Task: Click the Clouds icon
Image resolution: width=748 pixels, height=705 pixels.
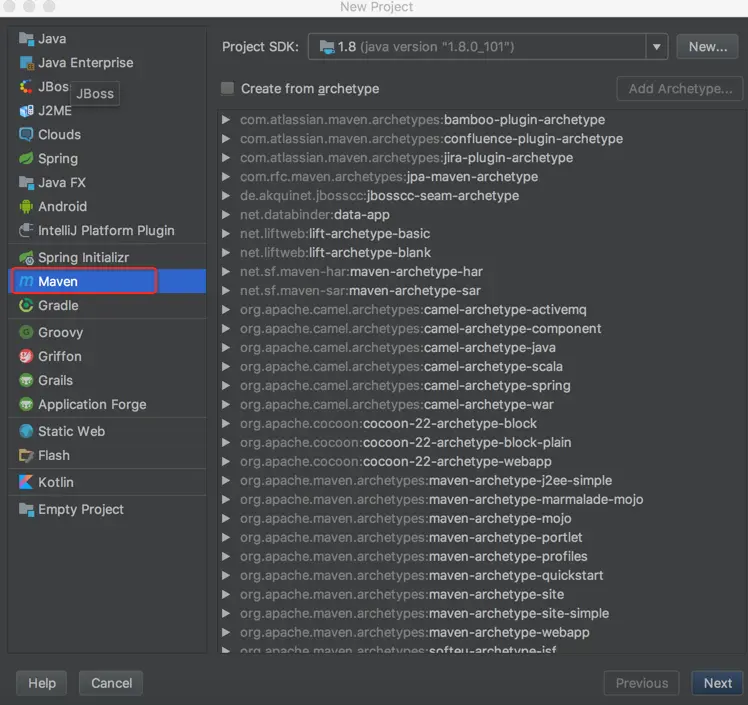Action: pos(26,135)
